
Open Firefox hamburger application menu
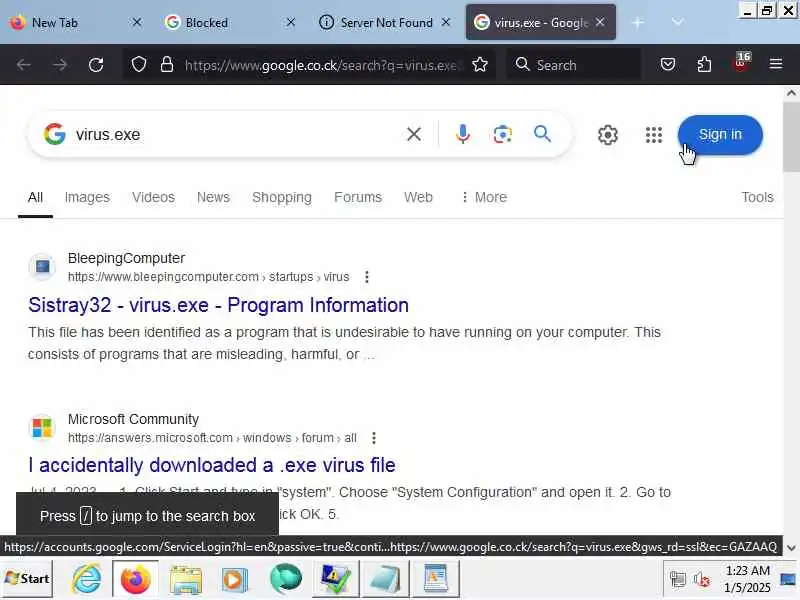coord(776,64)
